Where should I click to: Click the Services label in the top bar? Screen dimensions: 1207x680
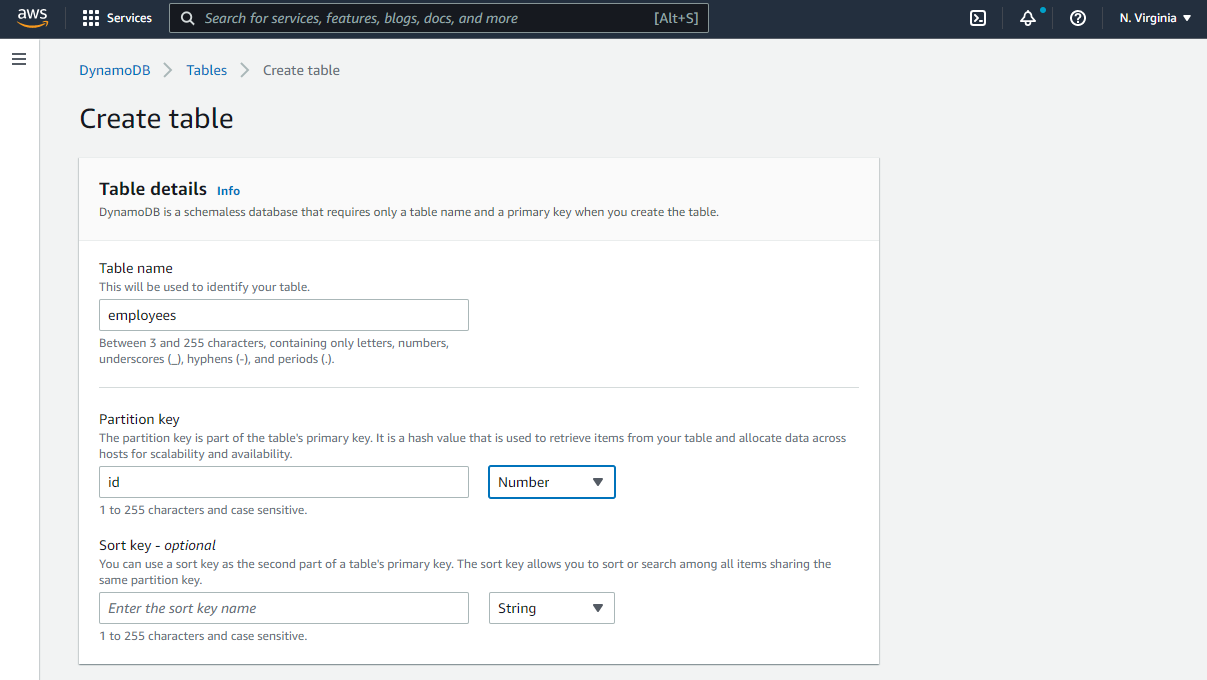coord(129,18)
